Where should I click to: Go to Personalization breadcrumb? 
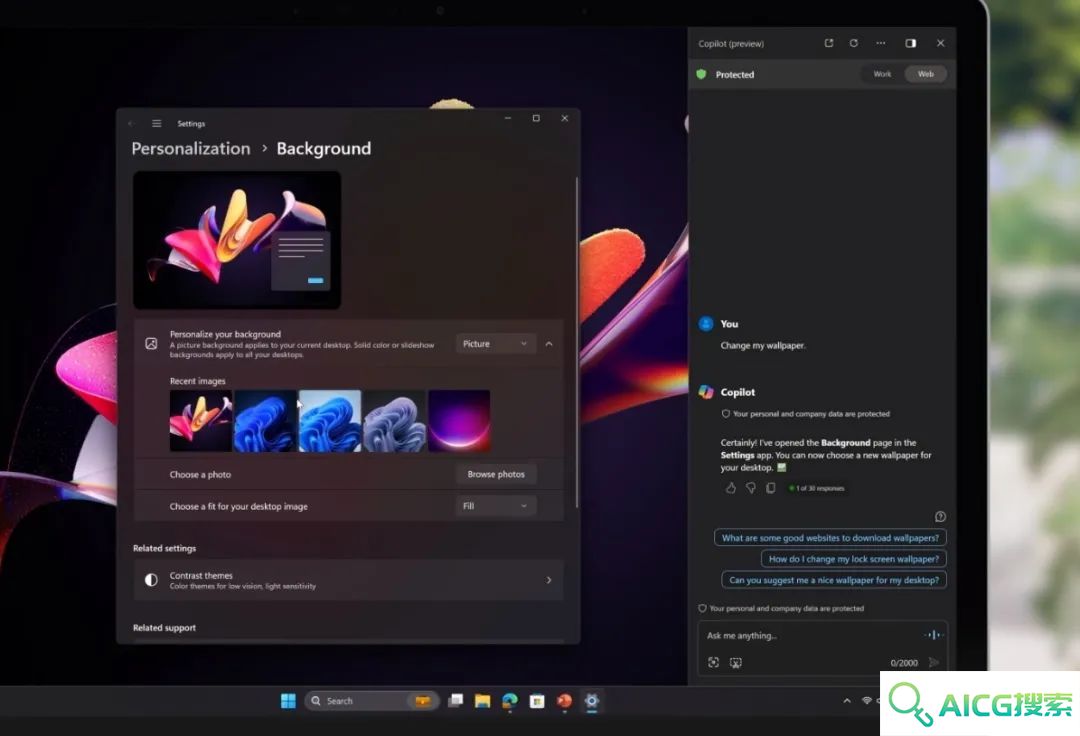[x=191, y=149]
